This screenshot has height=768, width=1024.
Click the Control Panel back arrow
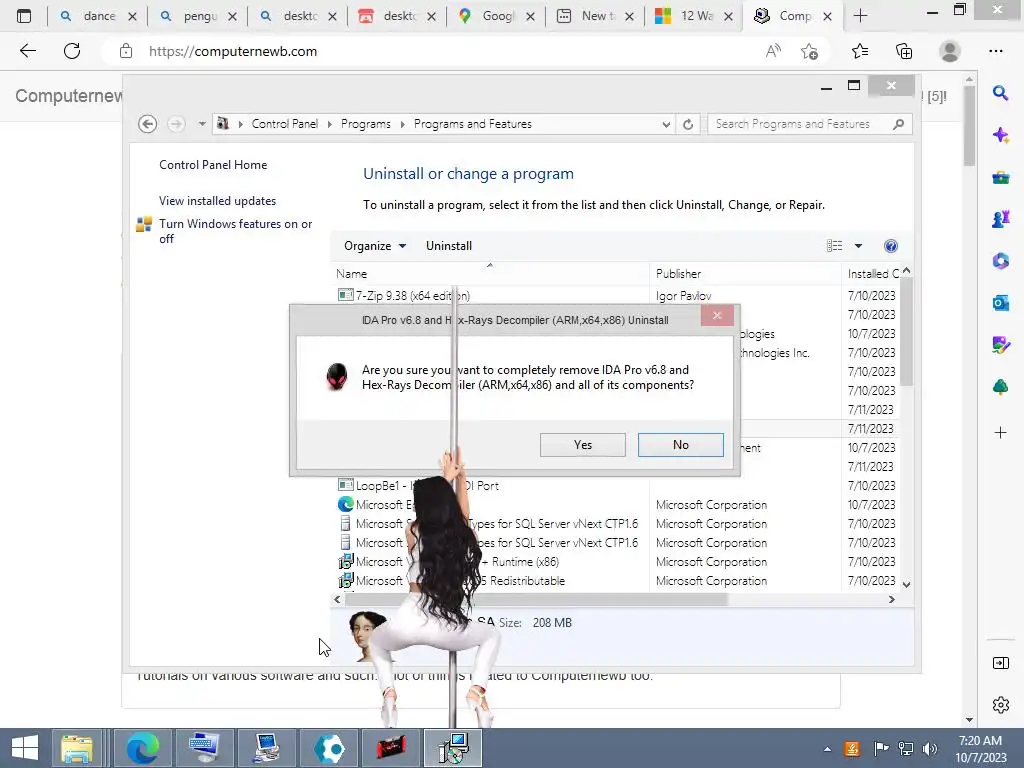click(148, 123)
